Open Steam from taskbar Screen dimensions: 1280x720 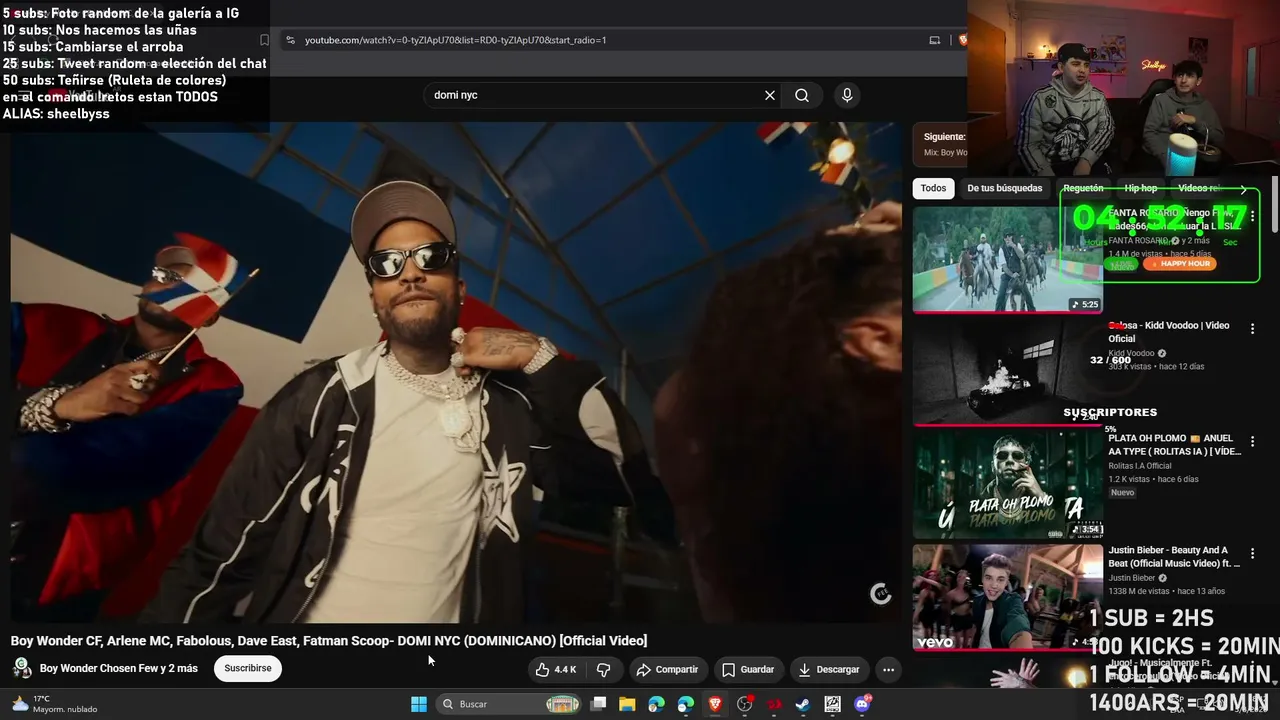click(x=803, y=704)
